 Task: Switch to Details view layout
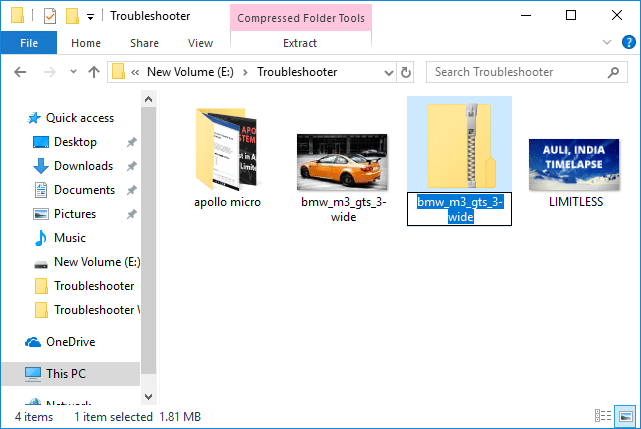[x=603, y=417]
